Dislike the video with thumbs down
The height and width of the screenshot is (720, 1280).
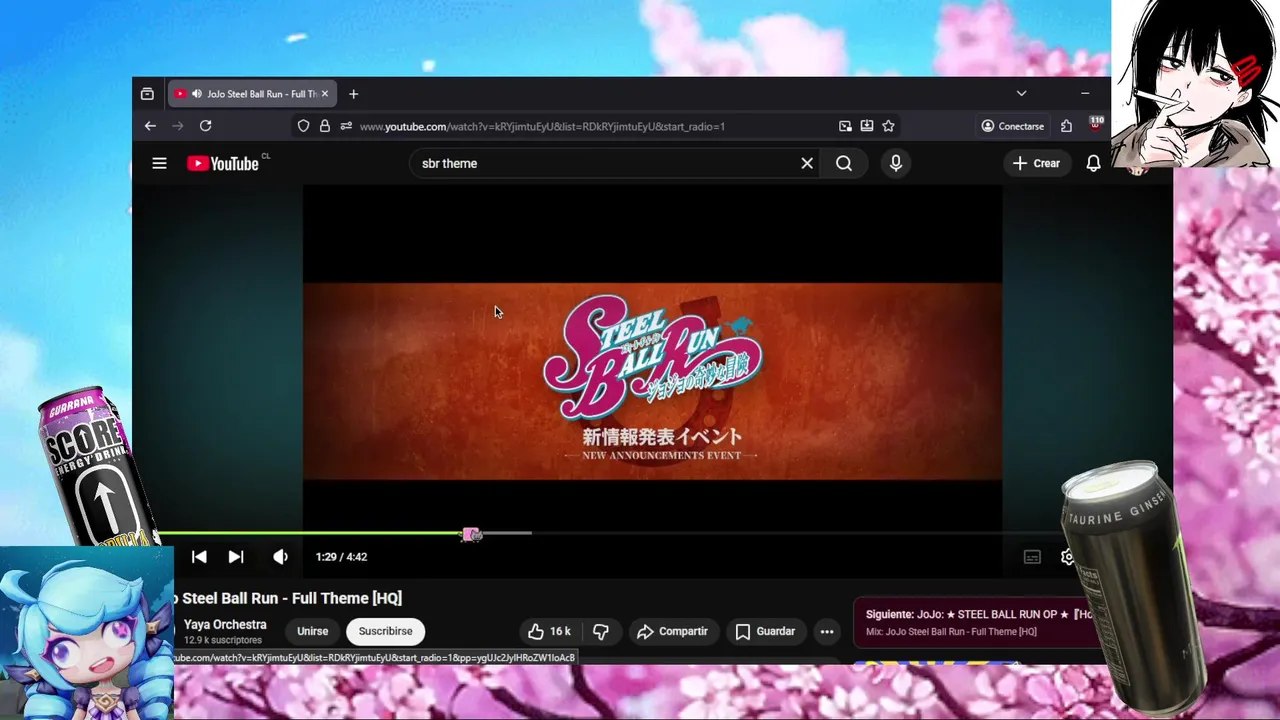click(601, 631)
